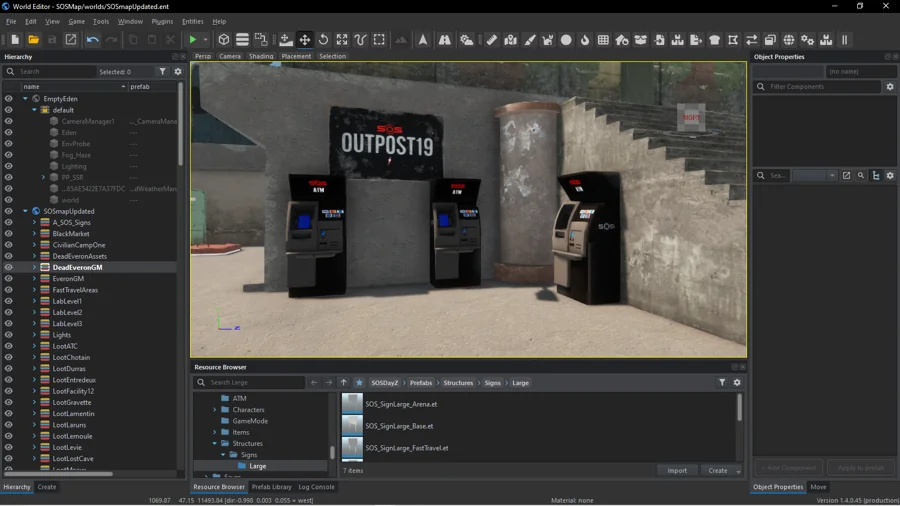Click the circle sphere toolbar icon
Screen dimensions: 900x506
(x=566, y=40)
